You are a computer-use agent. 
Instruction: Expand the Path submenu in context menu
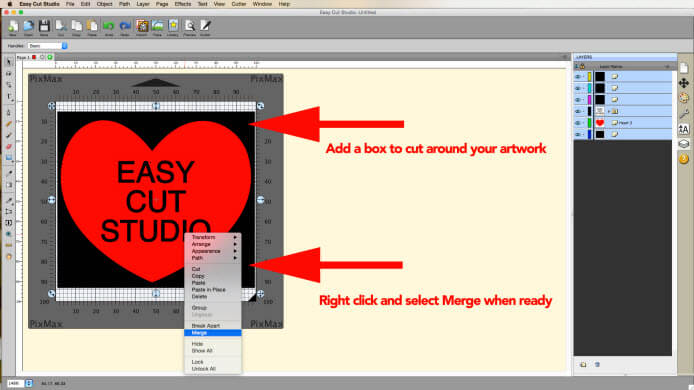point(213,258)
